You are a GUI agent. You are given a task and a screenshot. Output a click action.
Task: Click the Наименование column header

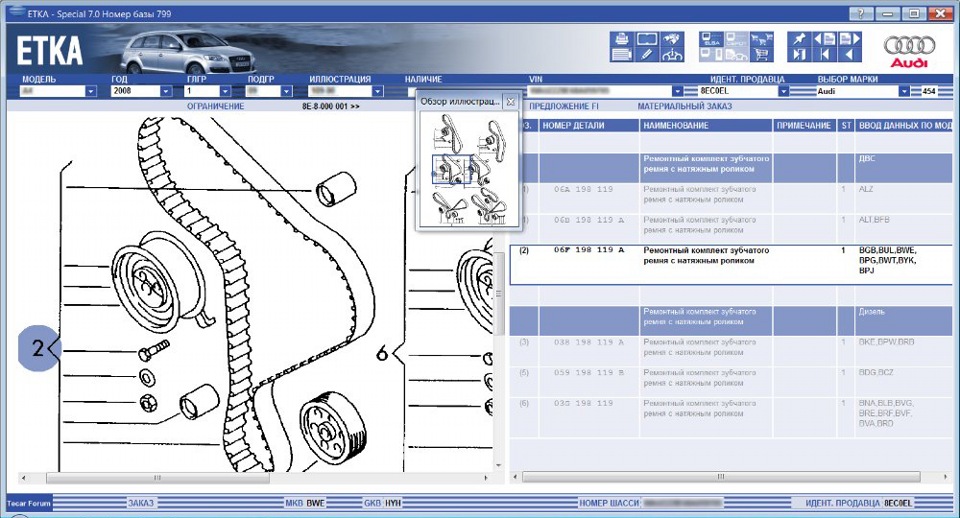(706, 126)
